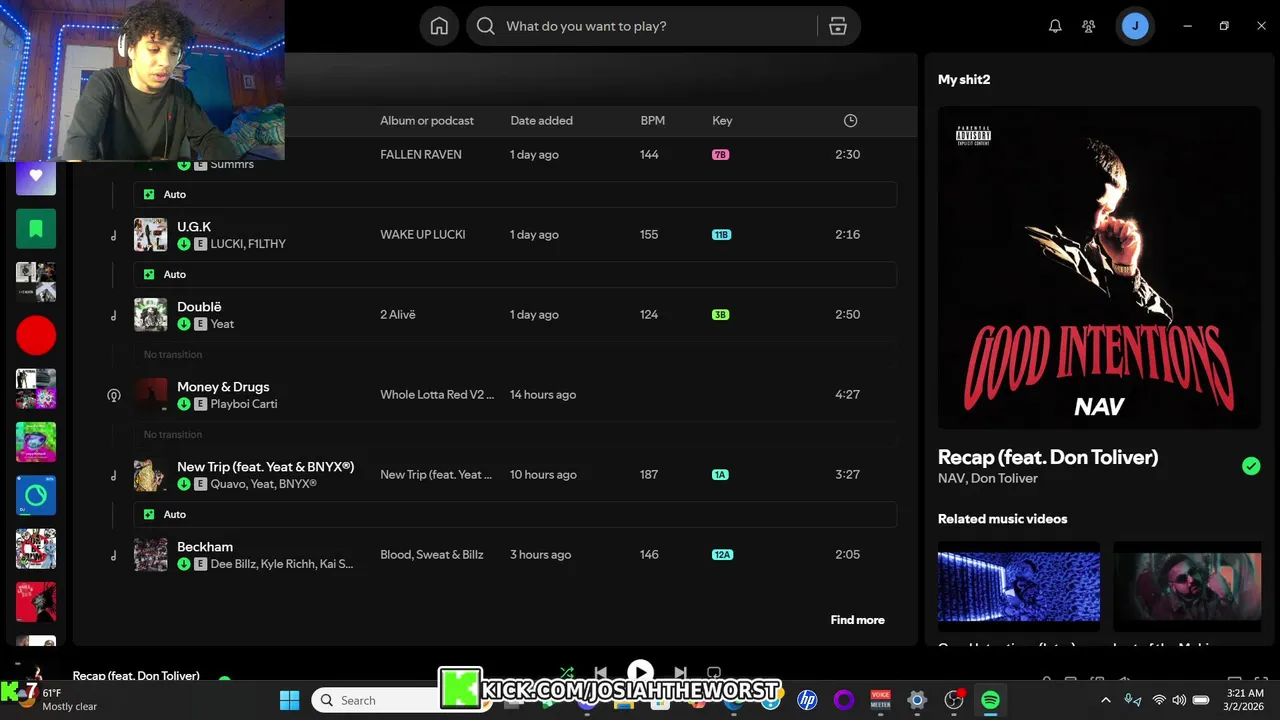Image resolution: width=1280 pixels, height=720 pixels.
Task: Open the Auto transition below U.G.K
Action: click(x=515, y=274)
